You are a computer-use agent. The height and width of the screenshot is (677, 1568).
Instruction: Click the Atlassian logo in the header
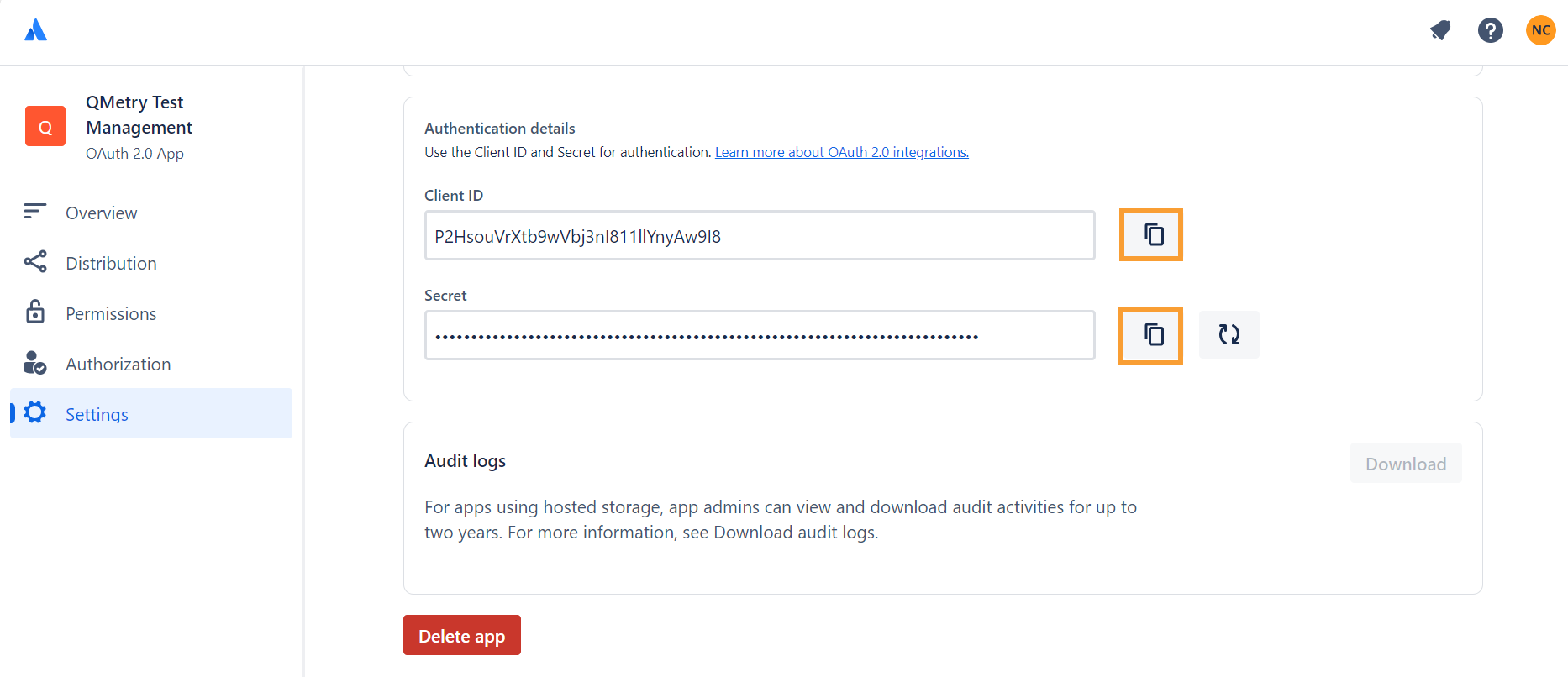pyautogui.click(x=35, y=30)
